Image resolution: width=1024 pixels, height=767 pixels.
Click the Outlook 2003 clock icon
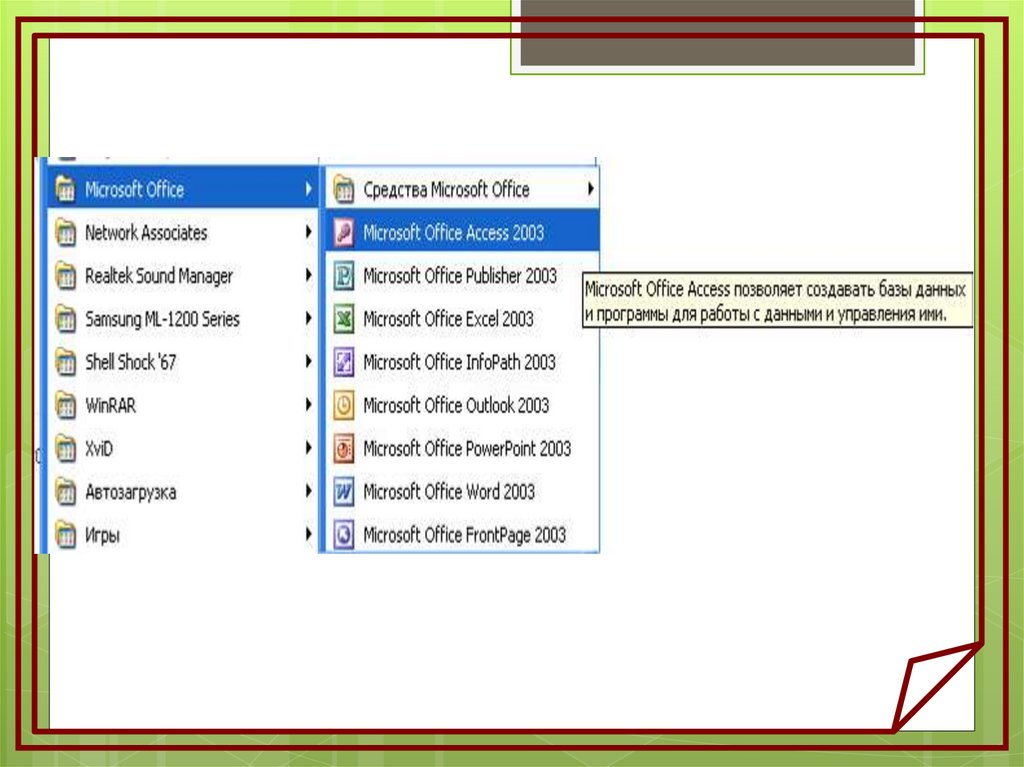coord(344,405)
